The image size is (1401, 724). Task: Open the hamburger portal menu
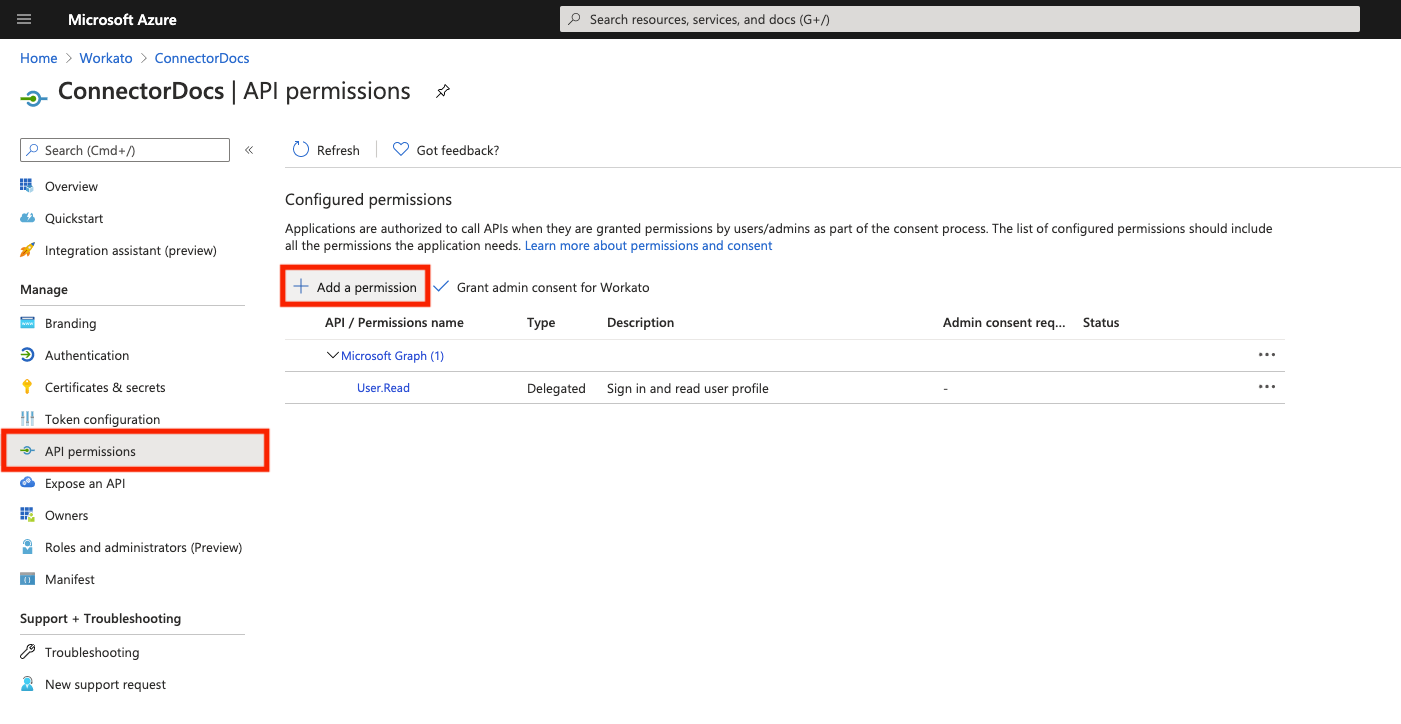point(25,19)
